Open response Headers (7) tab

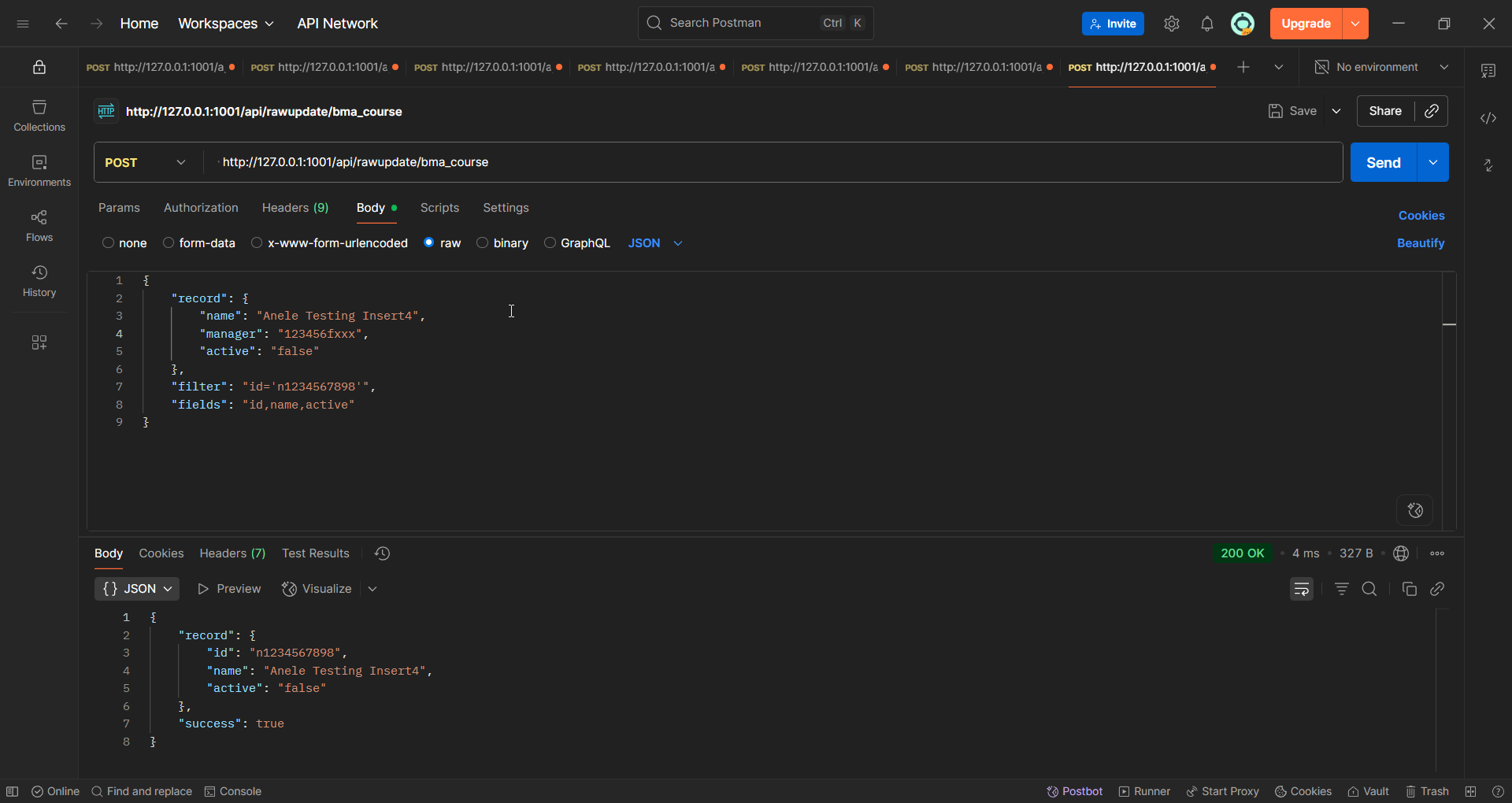(x=232, y=553)
